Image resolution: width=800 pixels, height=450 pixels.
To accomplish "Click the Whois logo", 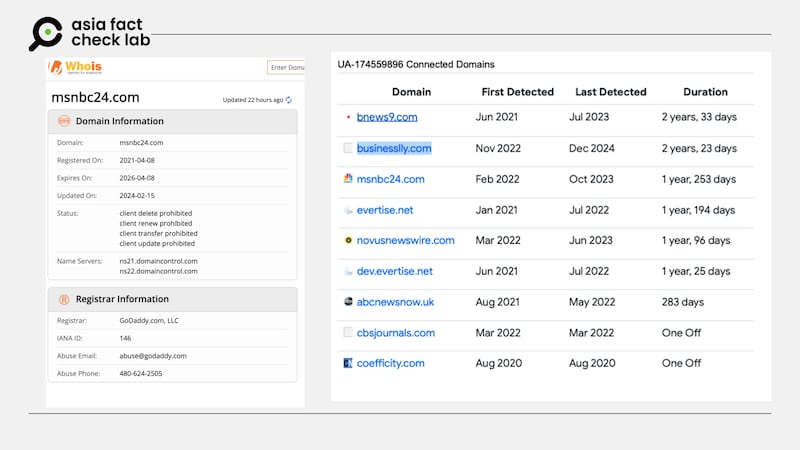I will [77, 69].
